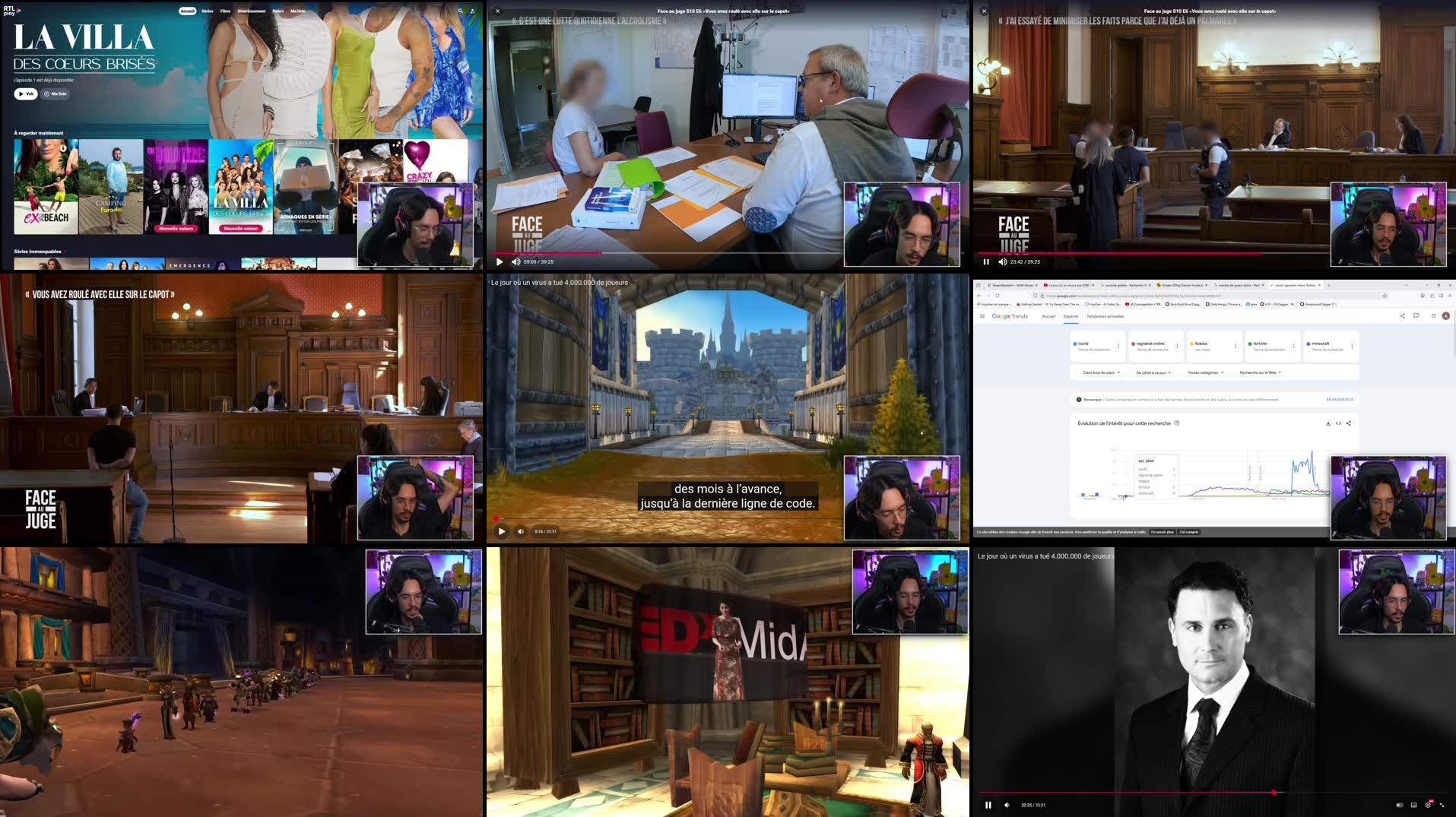Pause the video playing at 23:42
Screen dimensions: 1456x817
coord(986,261)
